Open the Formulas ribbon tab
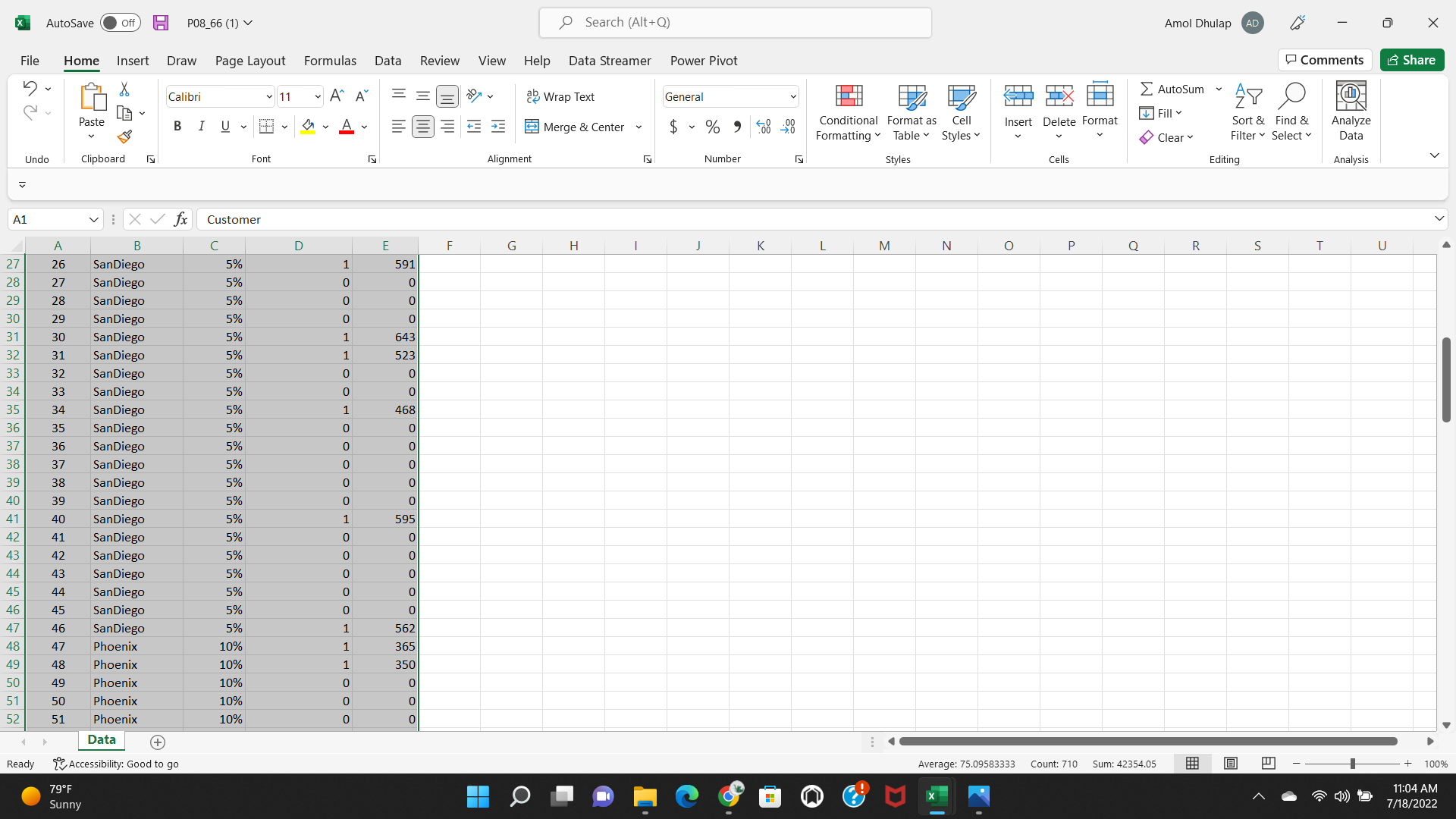Screen dimensions: 1456x819 [330, 61]
